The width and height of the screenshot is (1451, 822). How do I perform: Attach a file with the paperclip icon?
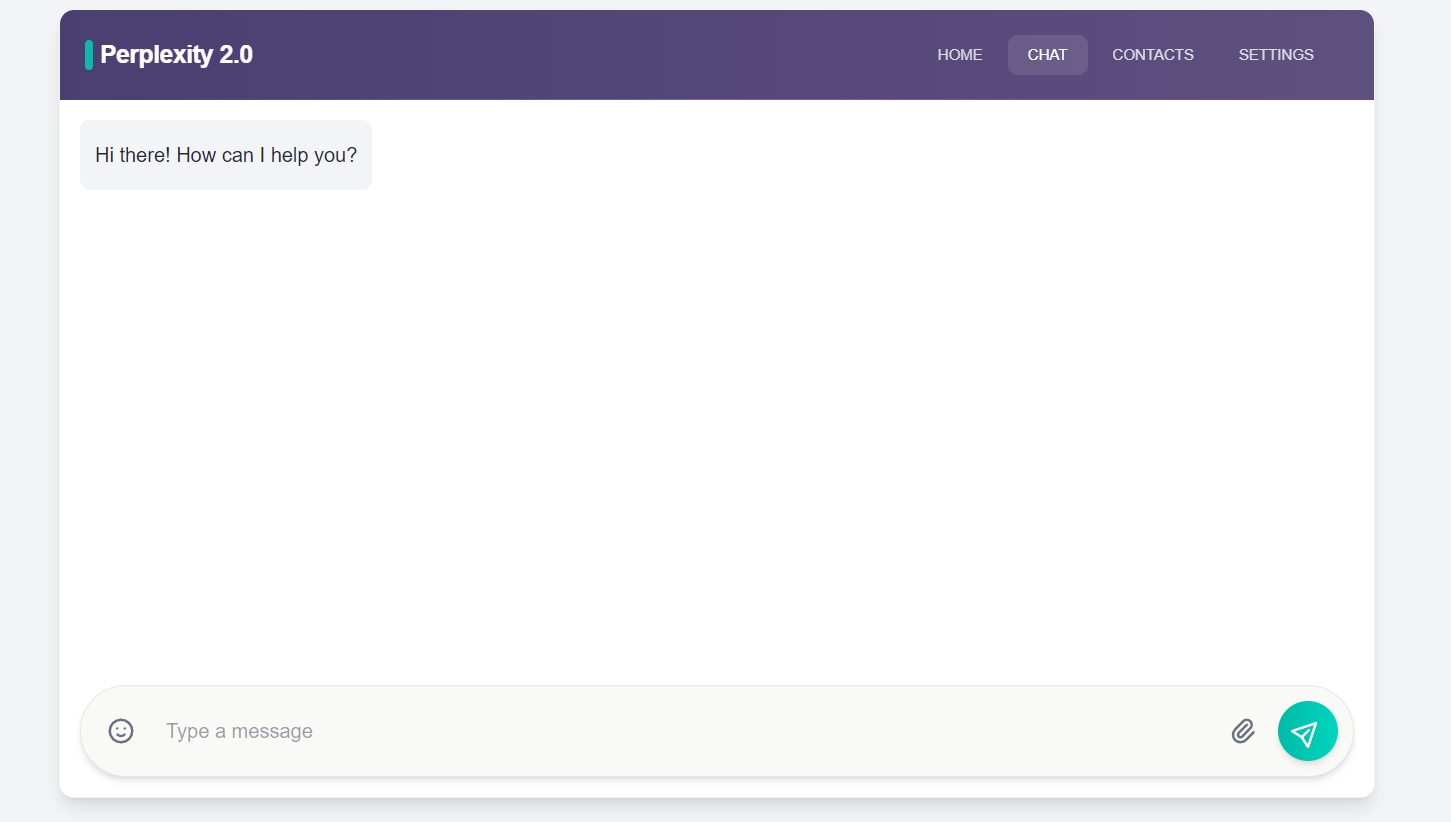click(1243, 731)
